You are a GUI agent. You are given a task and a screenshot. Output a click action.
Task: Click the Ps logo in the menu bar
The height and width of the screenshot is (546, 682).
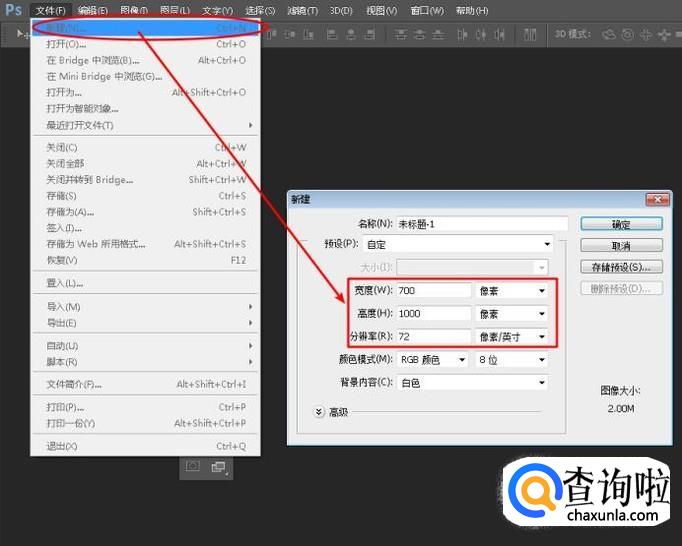point(13,9)
